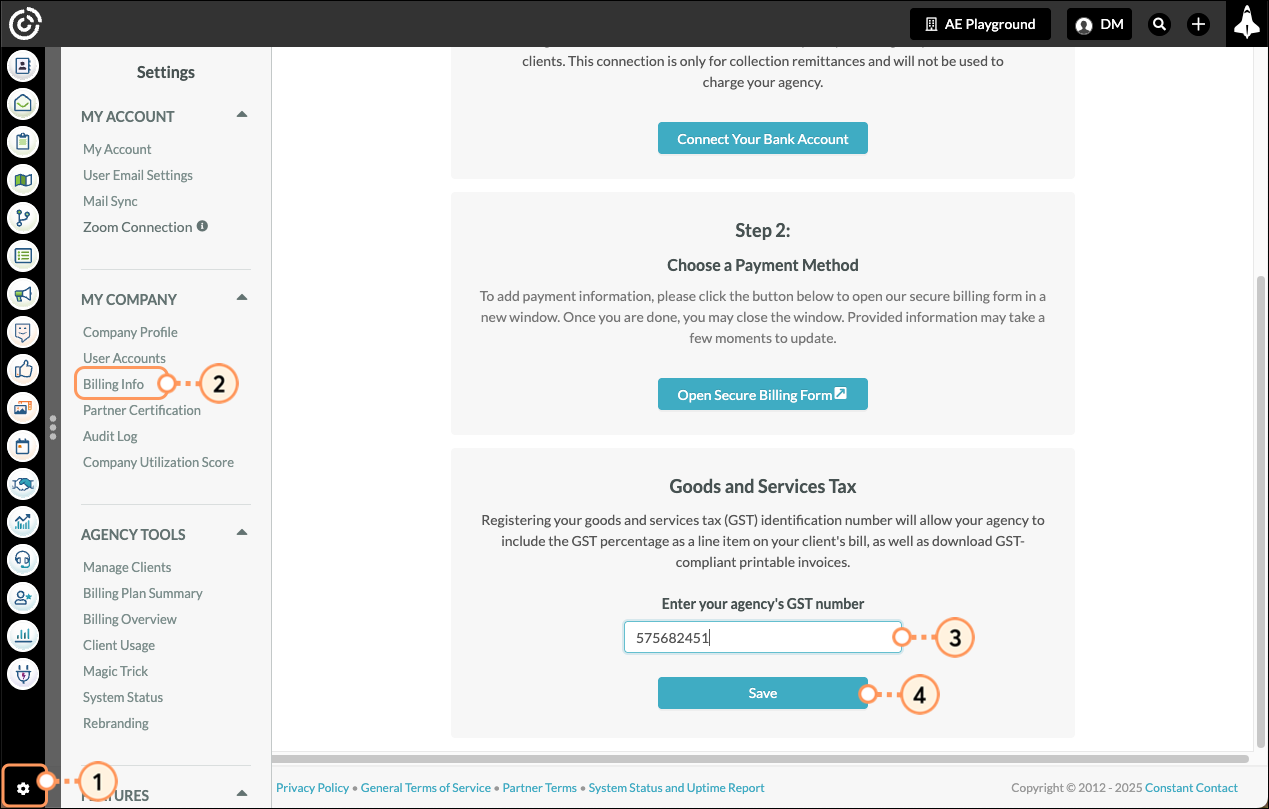Click the rocket icon in top corner
1269x809 pixels.
point(1246,23)
